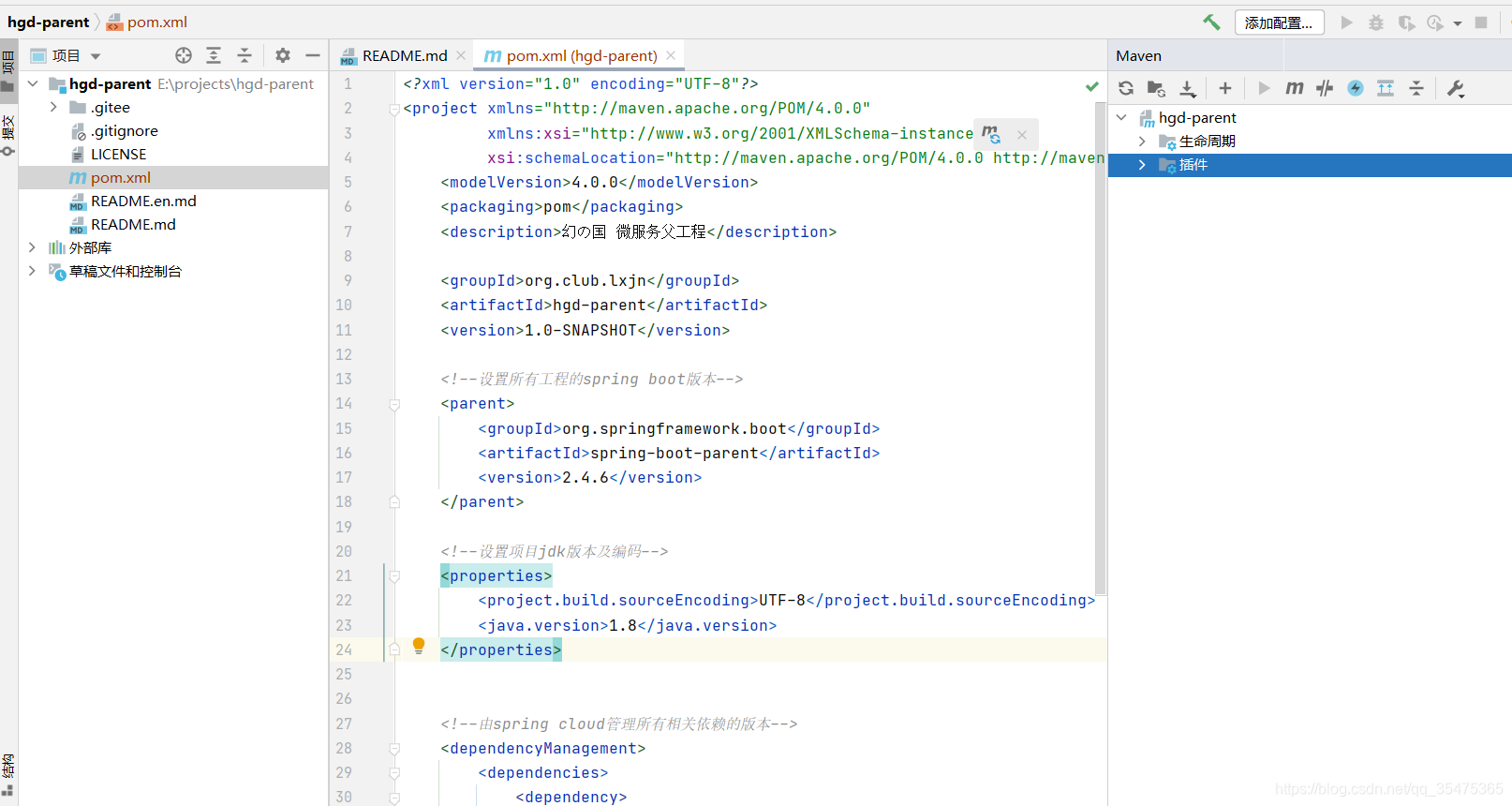Image resolution: width=1512 pixels, height=806 pixels.
Task: Click the Run with Coverage icon
Action: [x=1405, y=22]
